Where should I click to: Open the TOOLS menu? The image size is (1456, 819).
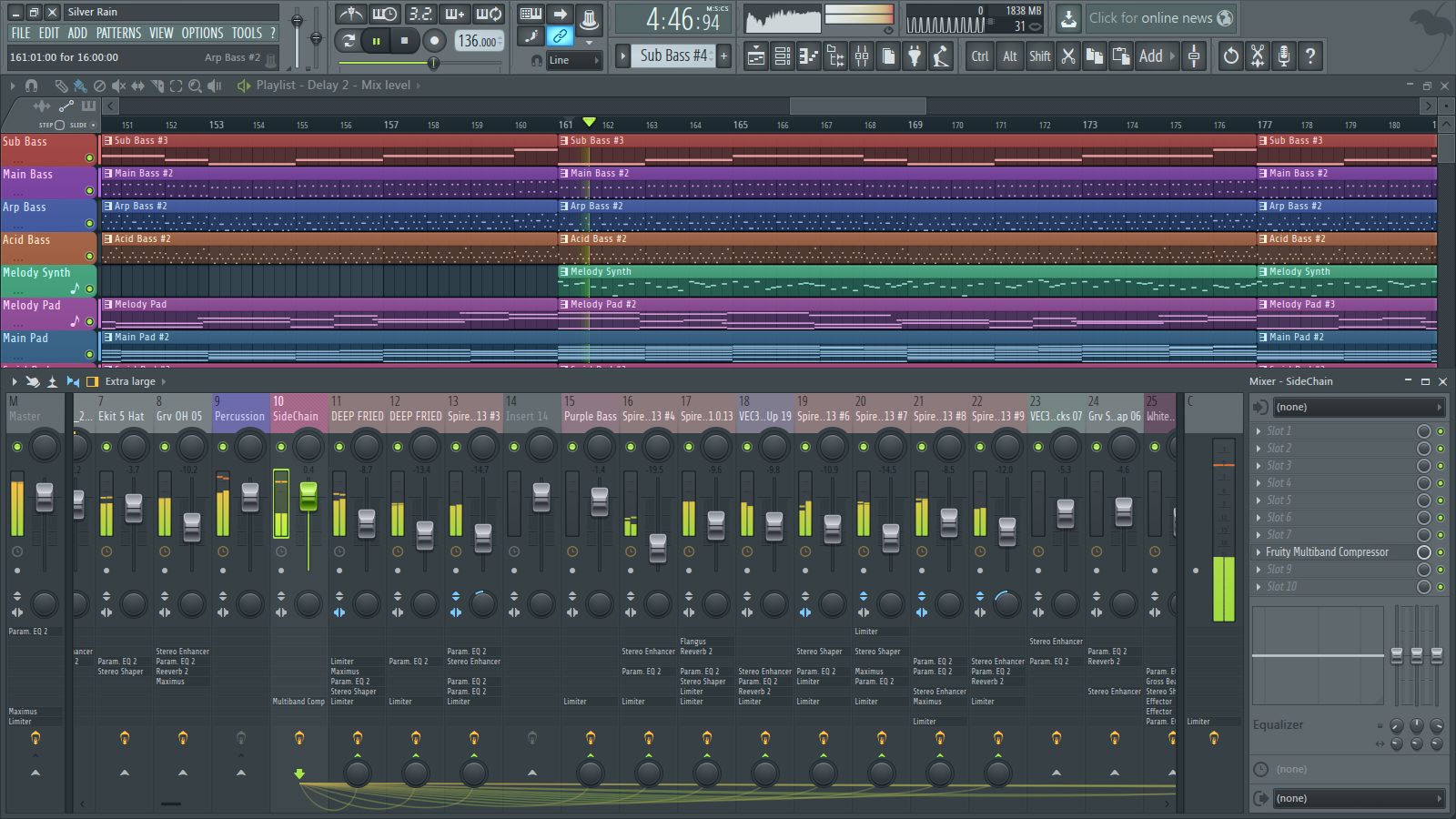pos(247,33)
